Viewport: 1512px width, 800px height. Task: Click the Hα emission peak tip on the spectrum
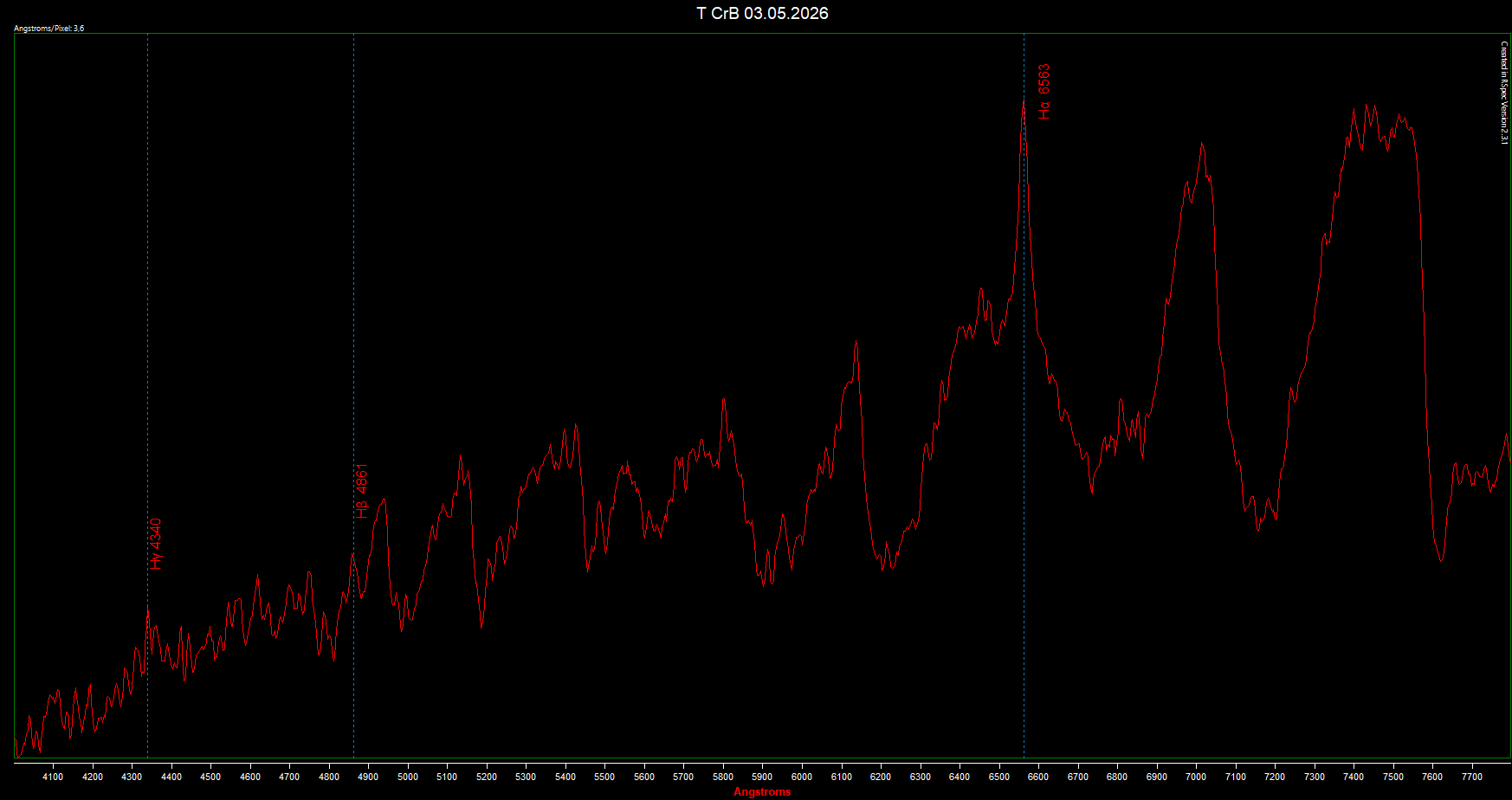click(x=1024, y=103)
